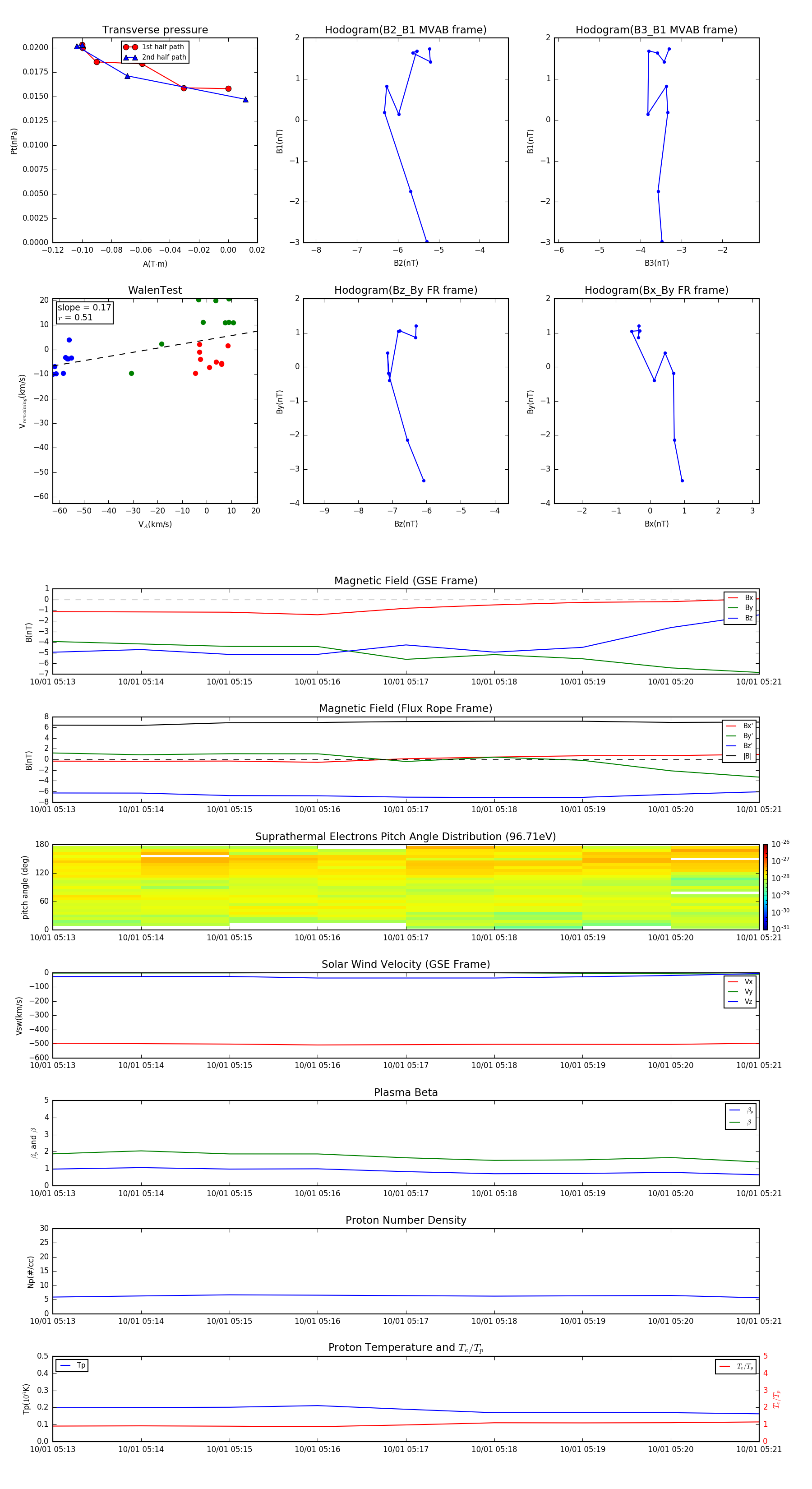Click the pitch angle color scale bar
Viewport: 812px width, 1489px height.
(x=765, y=887)
